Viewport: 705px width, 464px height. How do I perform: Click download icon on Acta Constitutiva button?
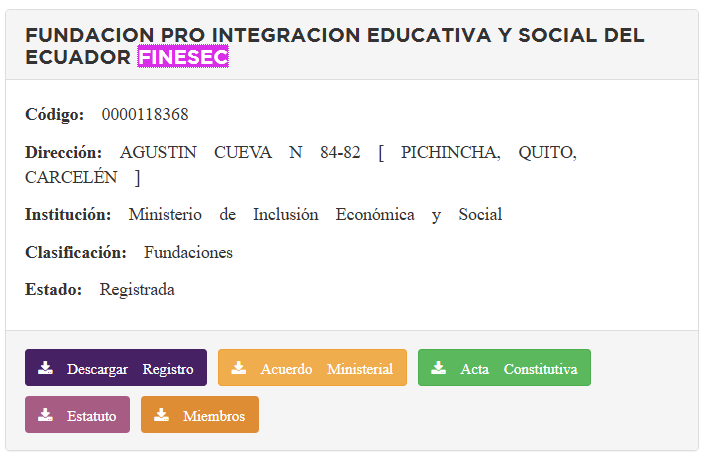coord(438,368)
